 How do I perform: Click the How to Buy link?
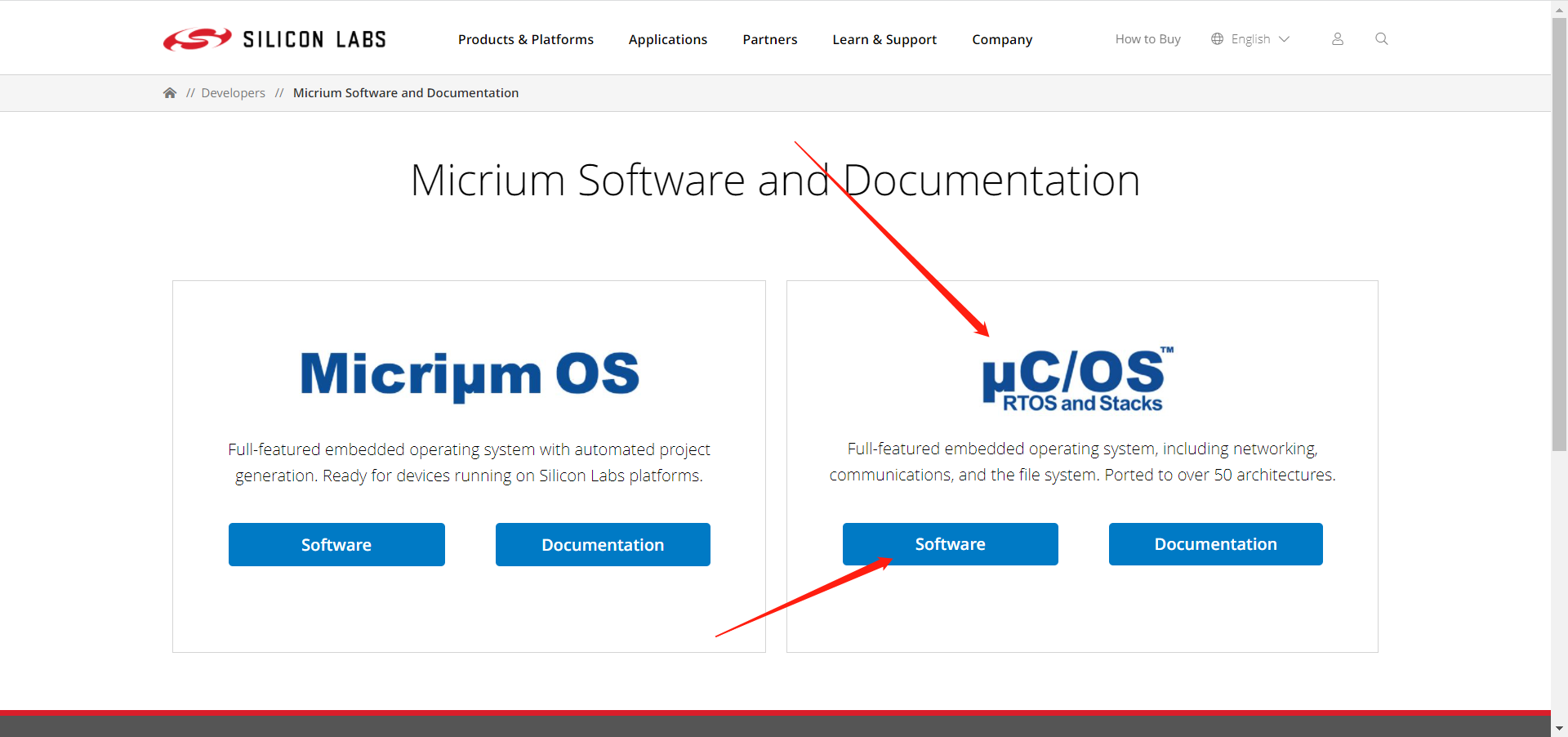[x=1147, y=38]
